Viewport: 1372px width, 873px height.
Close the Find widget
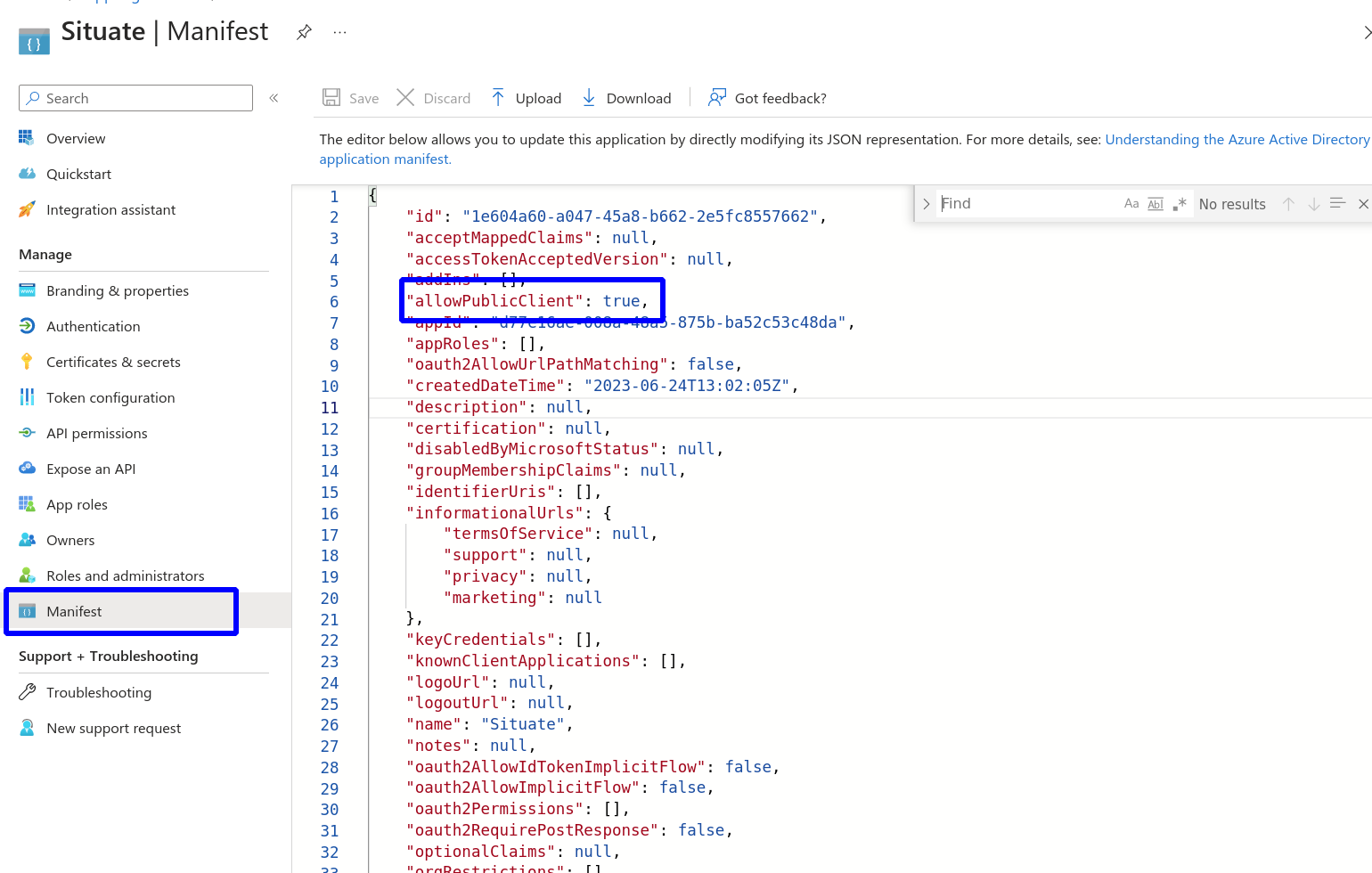[1363, 204]
